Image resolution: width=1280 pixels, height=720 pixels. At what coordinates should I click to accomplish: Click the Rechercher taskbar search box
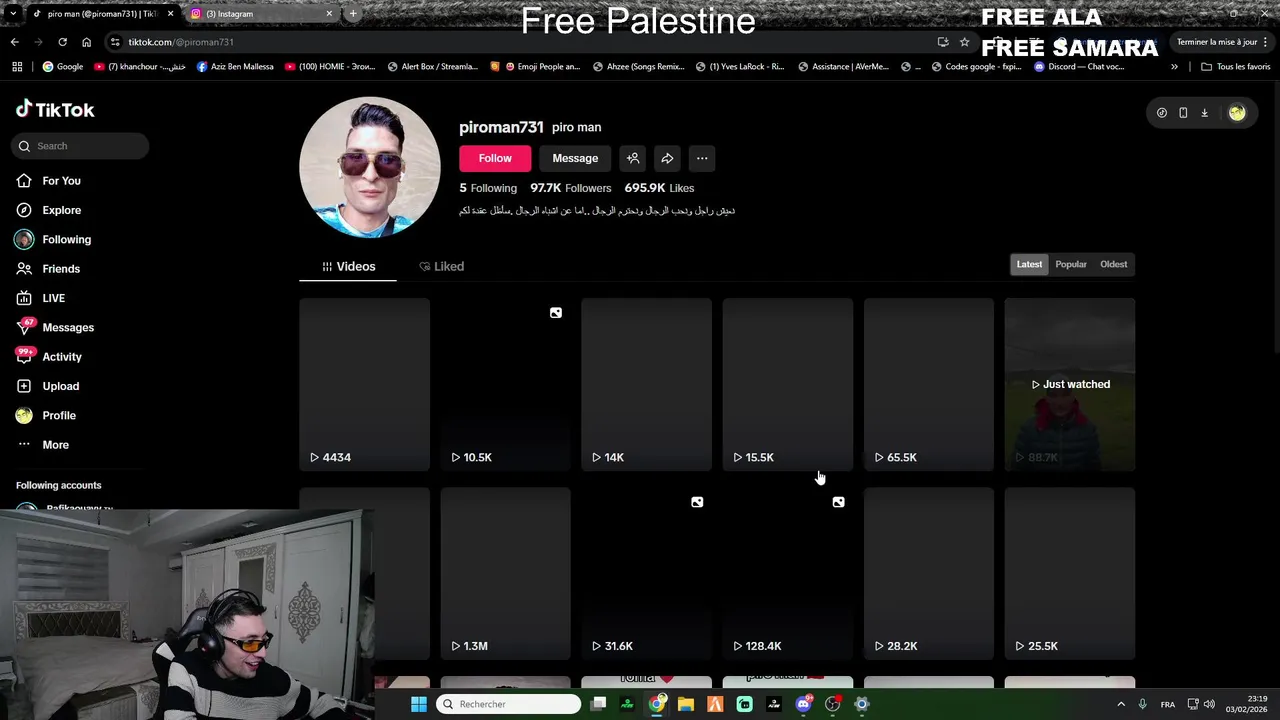(509, 704)
